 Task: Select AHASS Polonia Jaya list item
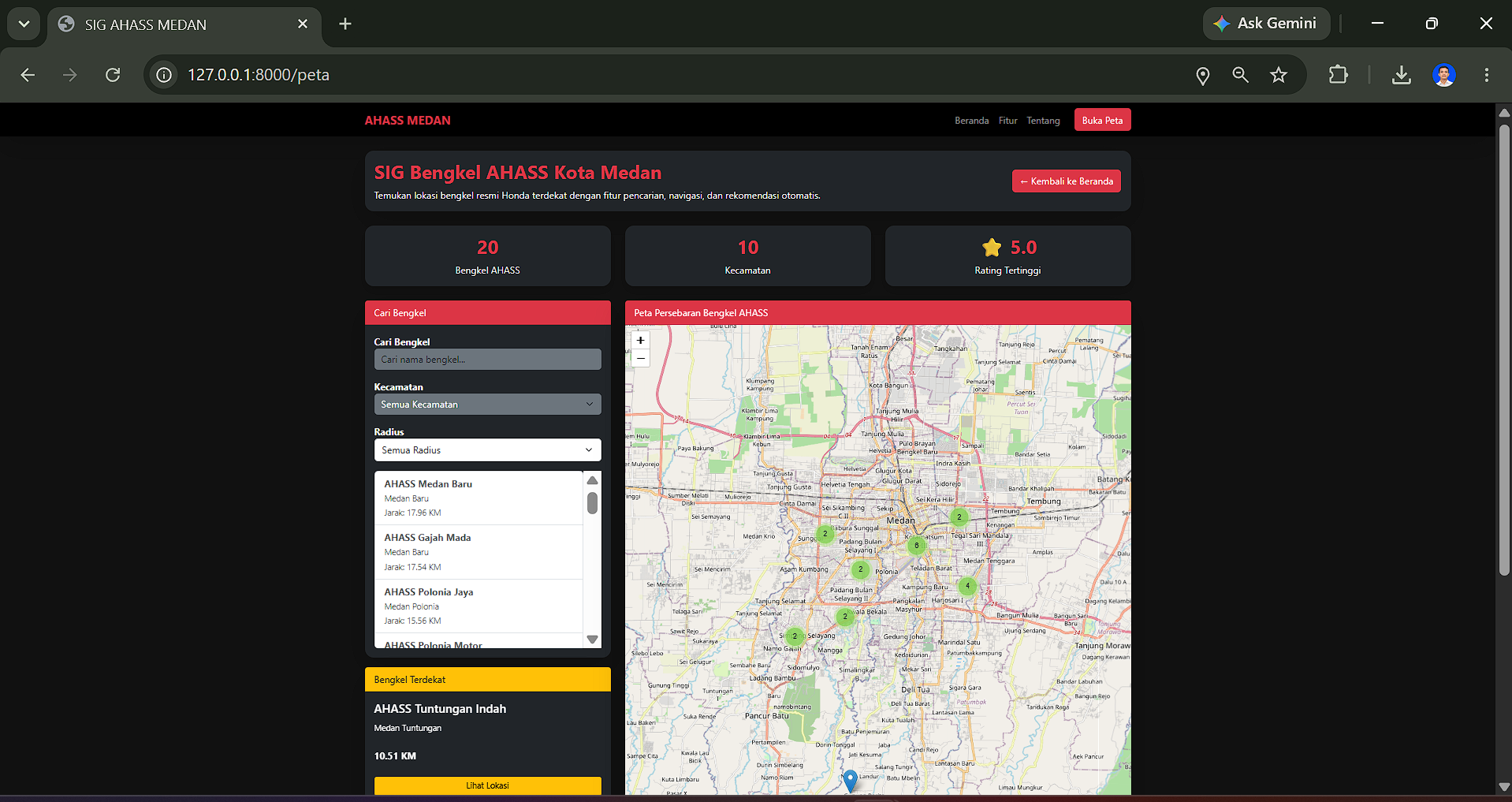479,606
